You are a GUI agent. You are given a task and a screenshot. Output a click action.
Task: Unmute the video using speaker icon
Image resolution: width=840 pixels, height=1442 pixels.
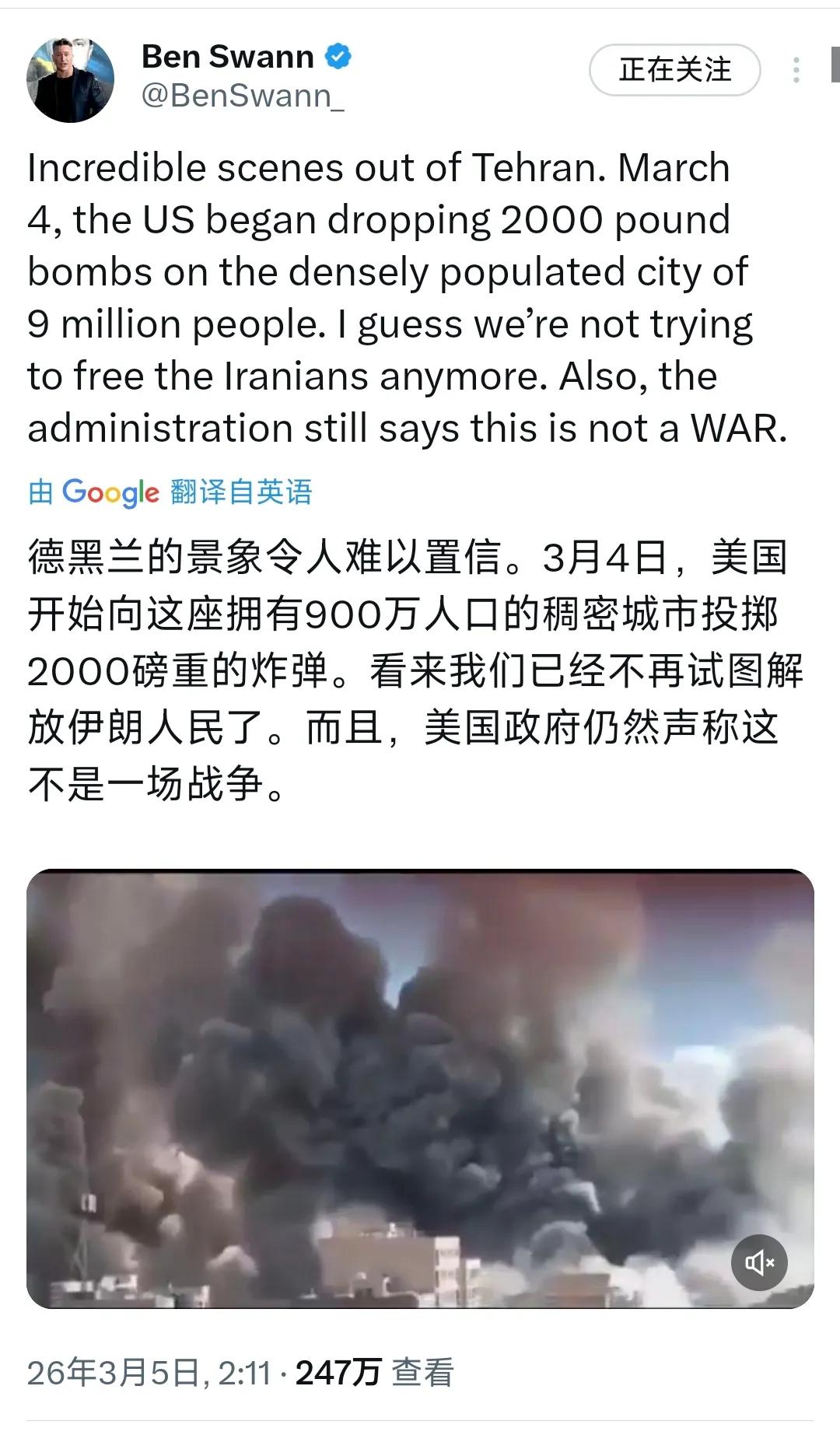(759, 1262)
